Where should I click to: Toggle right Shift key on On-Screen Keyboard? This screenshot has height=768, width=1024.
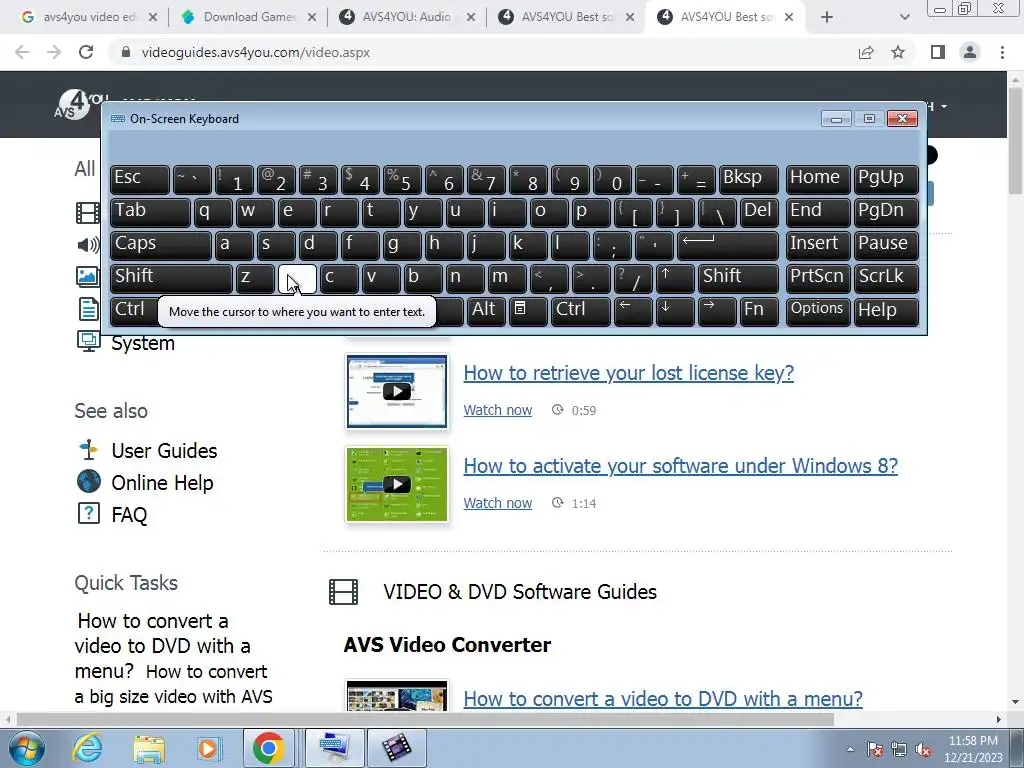click(739, 278)
